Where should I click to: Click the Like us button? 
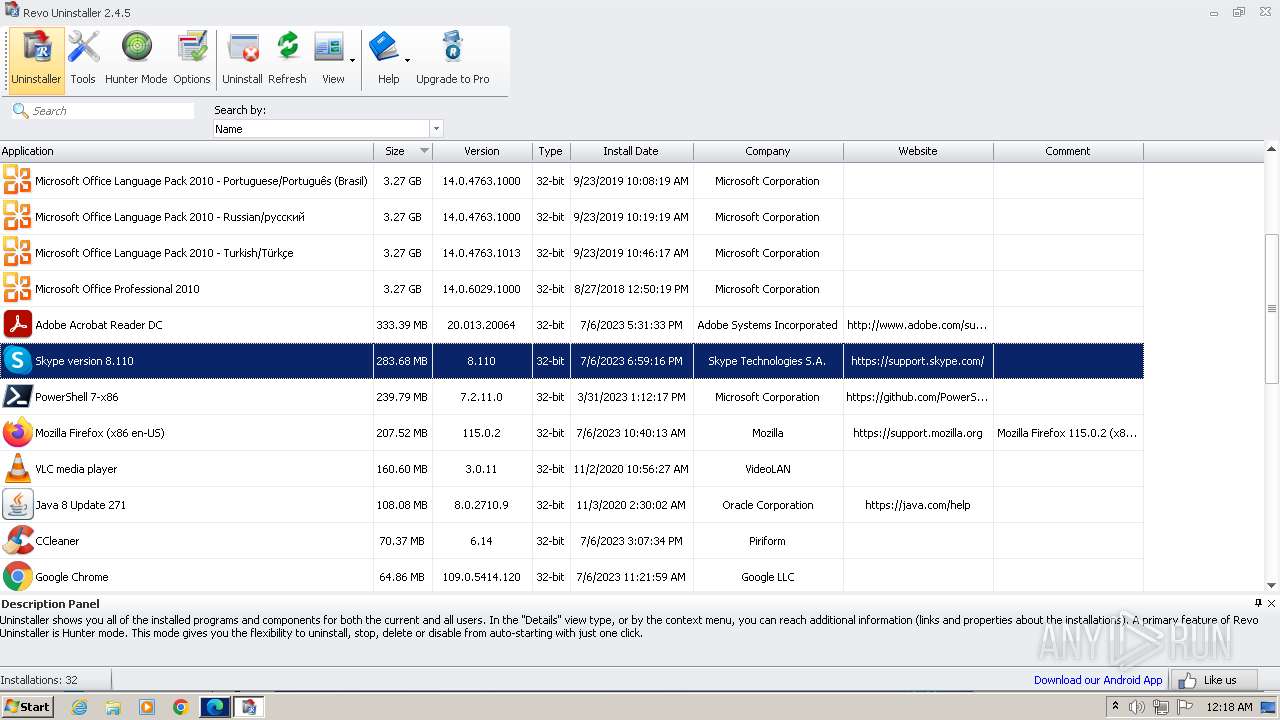coord(1213,680)
